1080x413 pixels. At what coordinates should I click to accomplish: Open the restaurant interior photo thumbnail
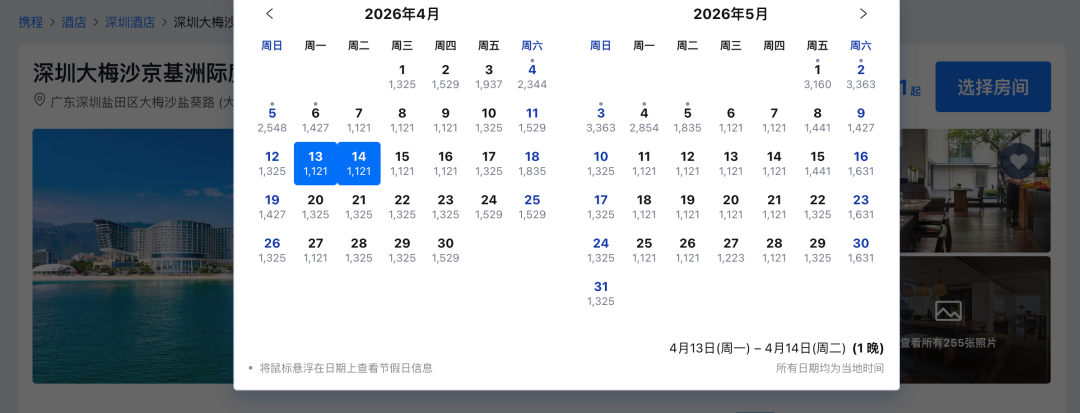(975, 191)
